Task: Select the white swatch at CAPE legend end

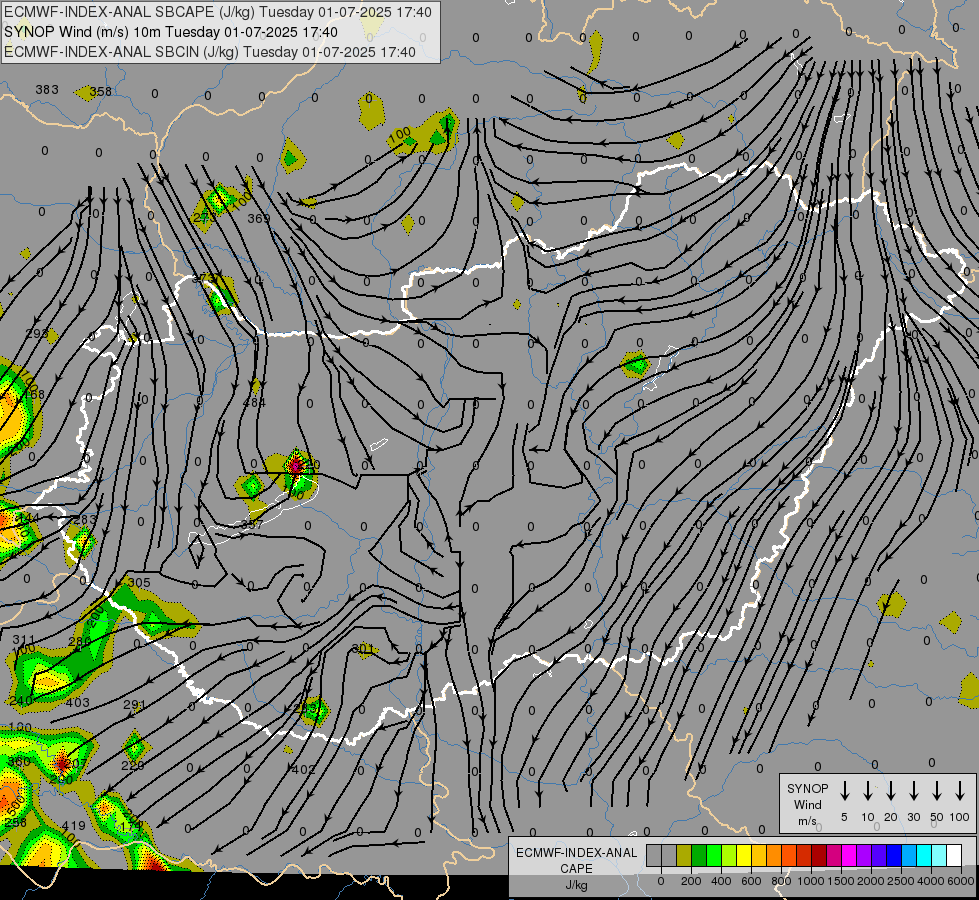Action: (x=955, y=855)
